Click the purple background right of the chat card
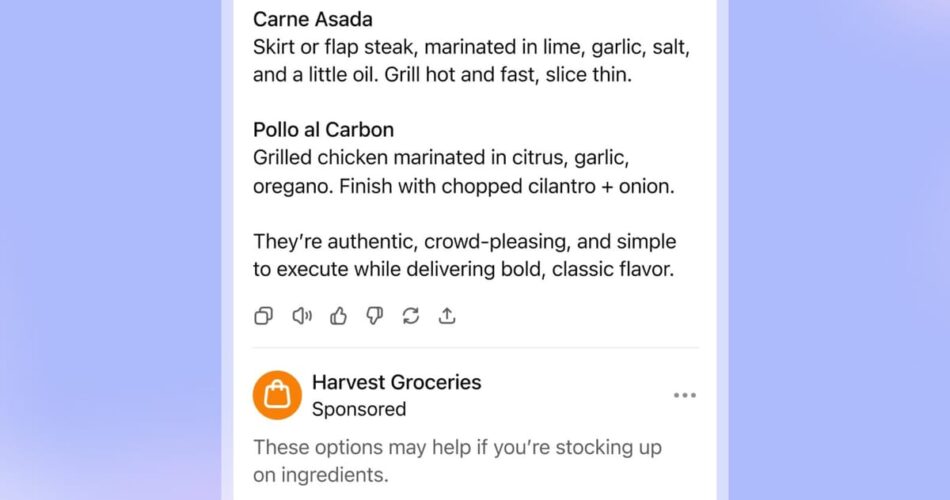 (x=840, y=250)
